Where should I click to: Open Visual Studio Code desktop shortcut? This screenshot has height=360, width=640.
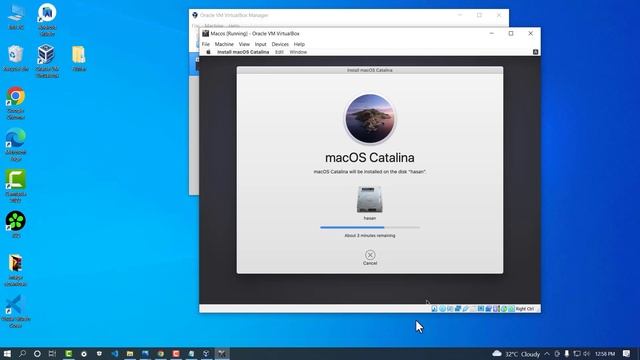(x=16, y=311)
